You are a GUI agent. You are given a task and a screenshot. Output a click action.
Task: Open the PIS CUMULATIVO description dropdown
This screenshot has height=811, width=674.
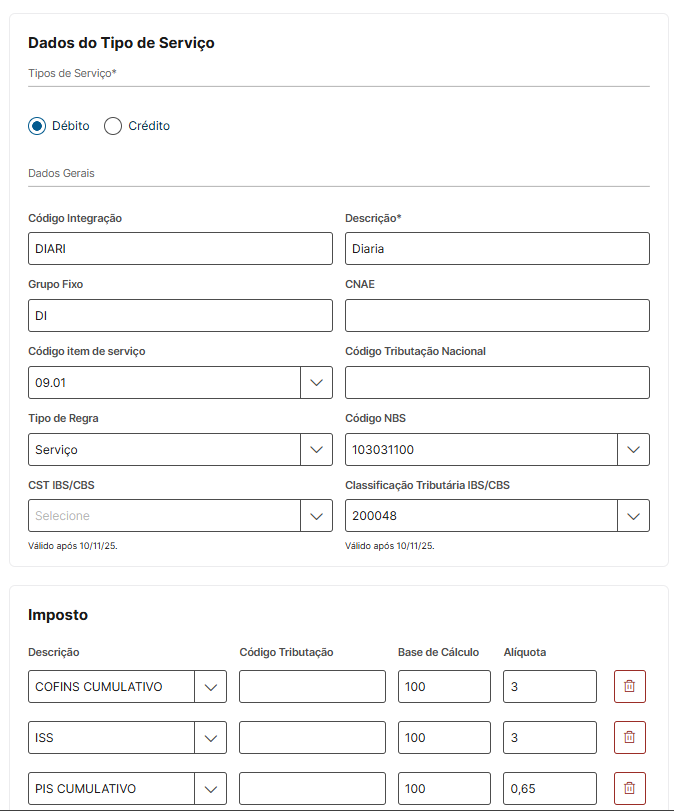point(210,788)
